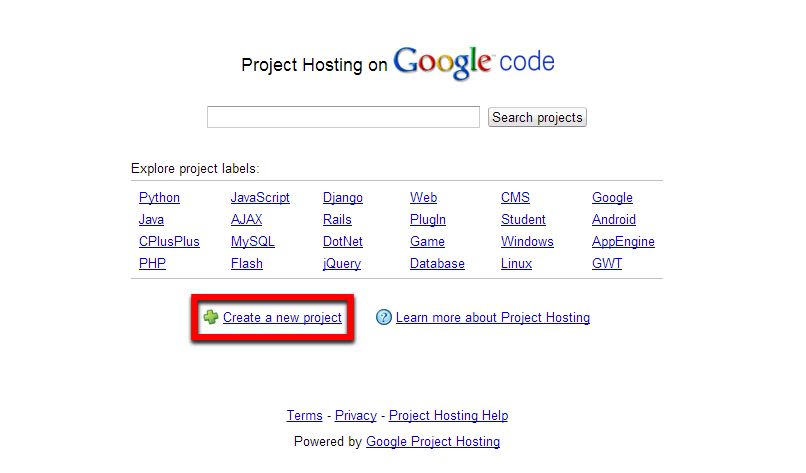
Task: Open the Flash label link
Action: pyautogui.click(x=247, y=264)
